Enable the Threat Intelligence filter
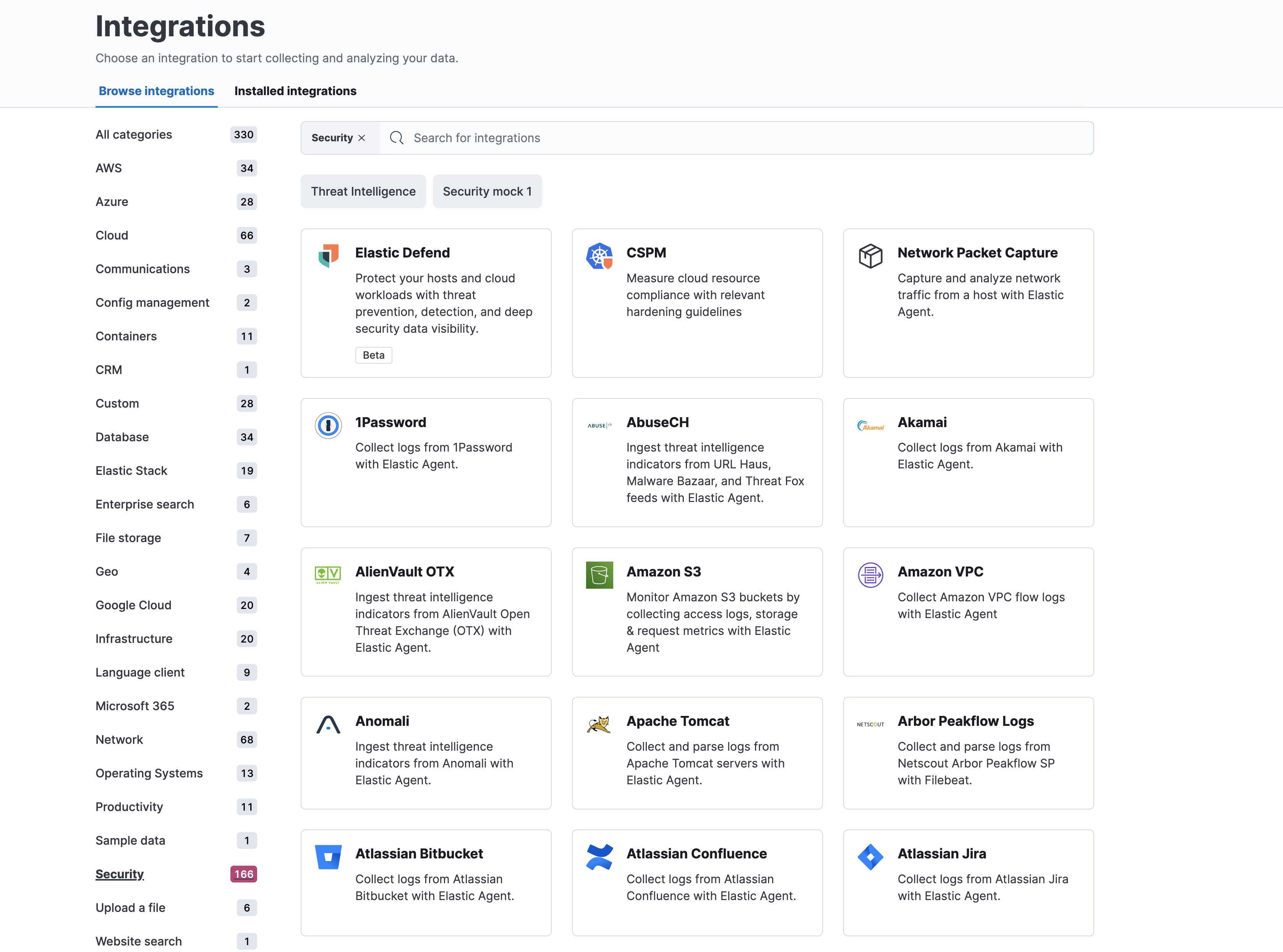This screenshot has width=1283, height=952. (x=363, y=191)
